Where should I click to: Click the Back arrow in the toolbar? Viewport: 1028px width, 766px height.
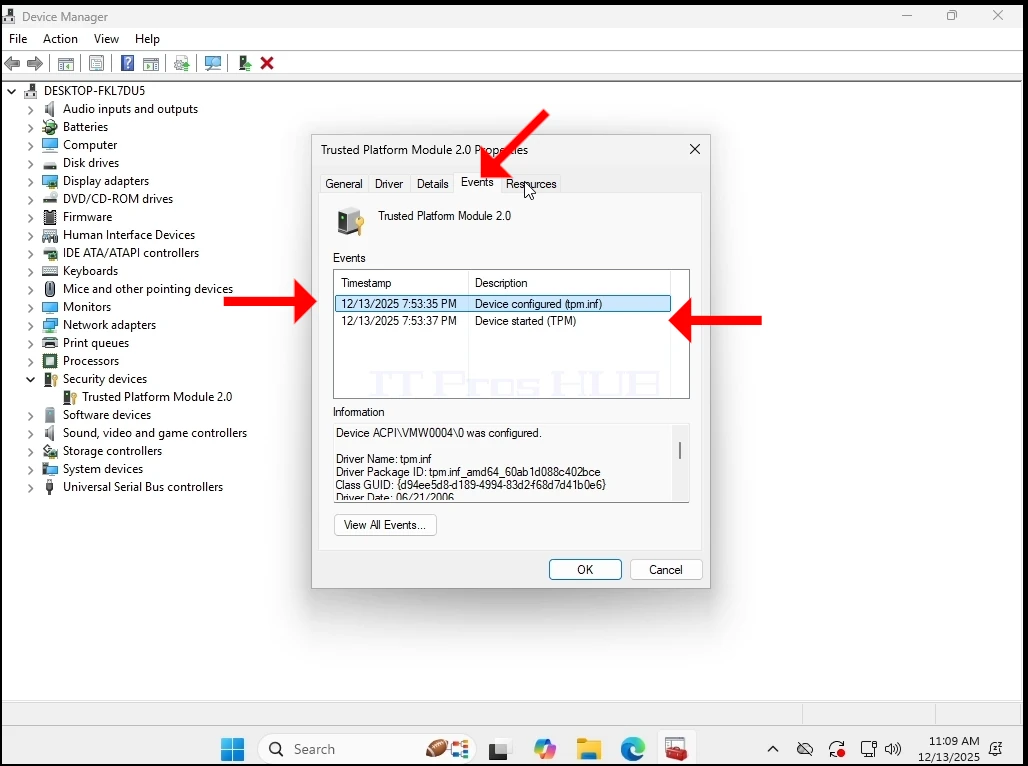[x=12, y=64]
